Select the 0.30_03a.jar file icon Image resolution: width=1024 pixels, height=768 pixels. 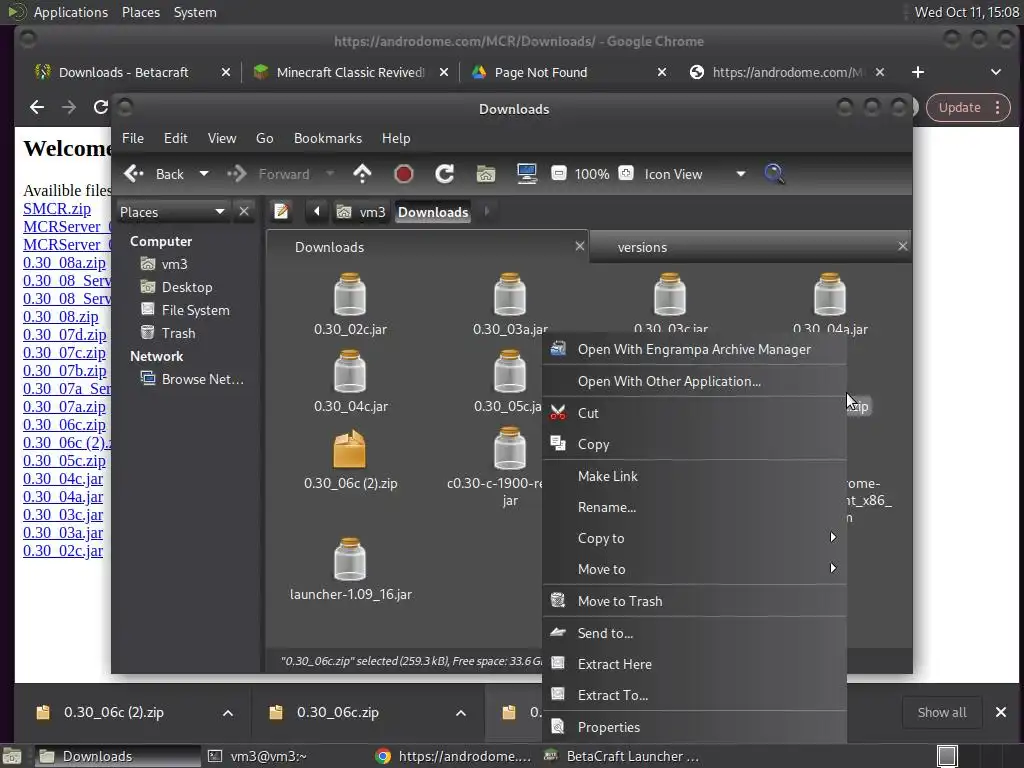click(510, 295)
